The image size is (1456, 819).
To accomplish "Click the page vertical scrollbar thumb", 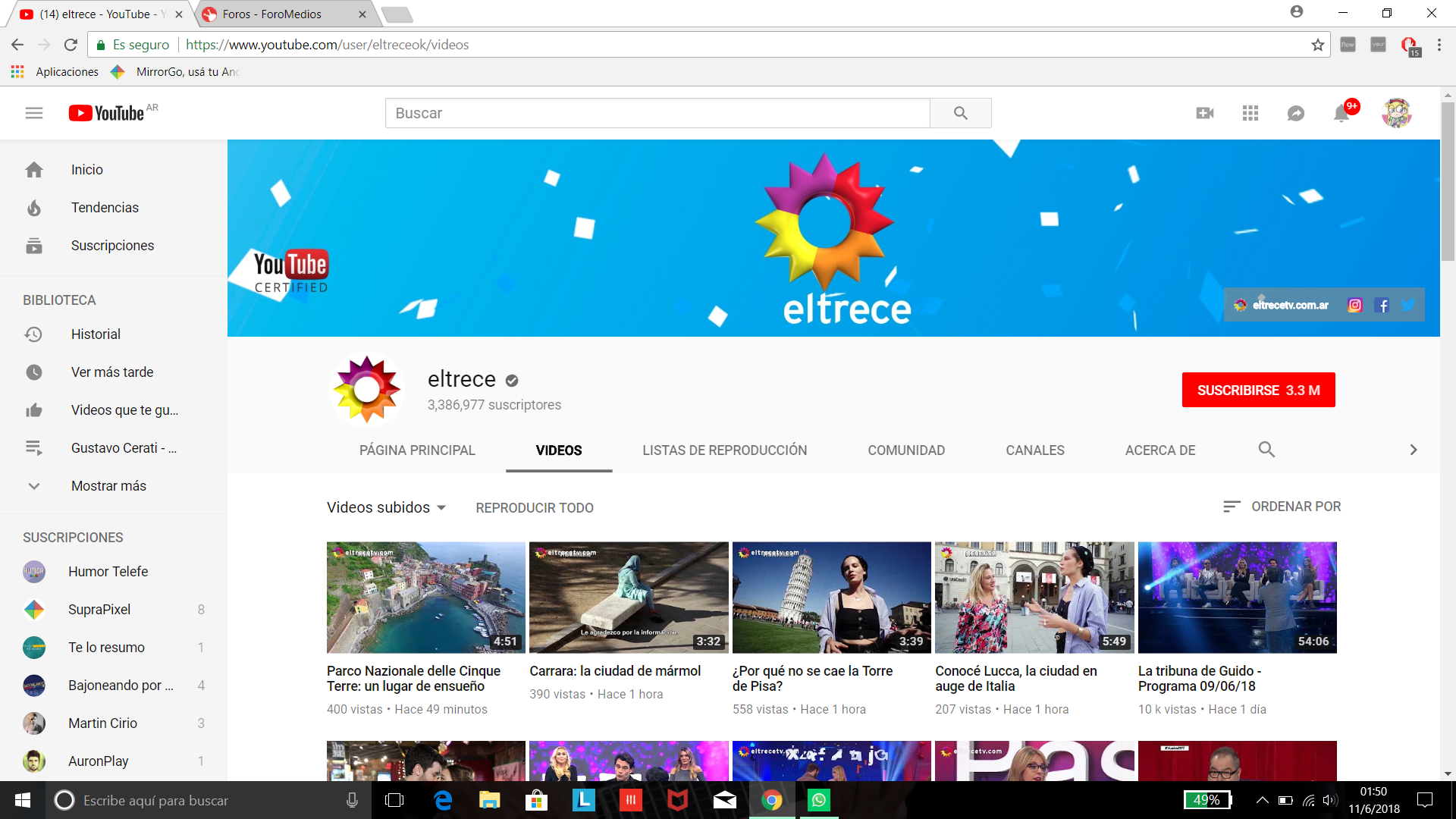I will click(1448, 182).
